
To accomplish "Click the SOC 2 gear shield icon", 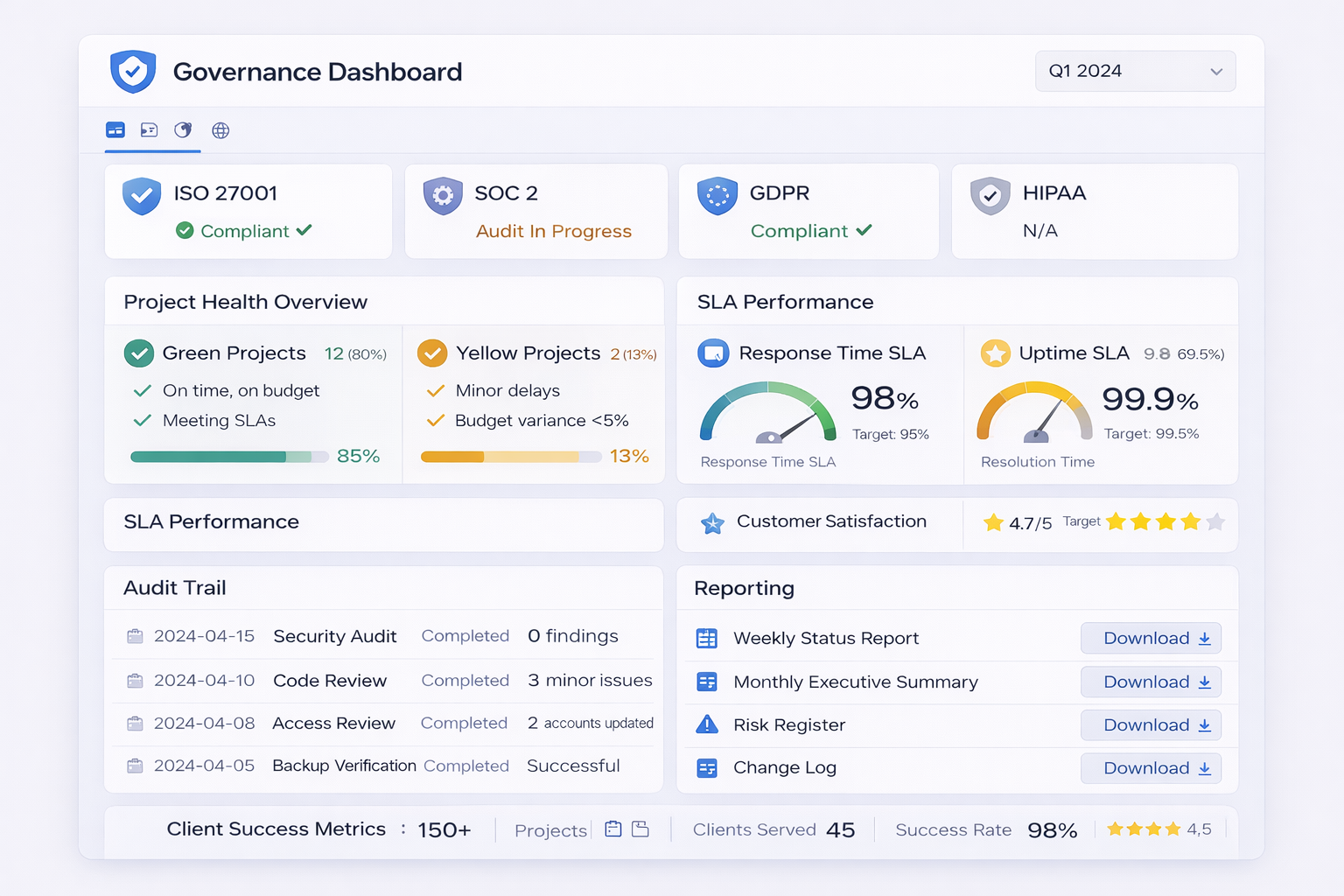I will coord(443,195).
